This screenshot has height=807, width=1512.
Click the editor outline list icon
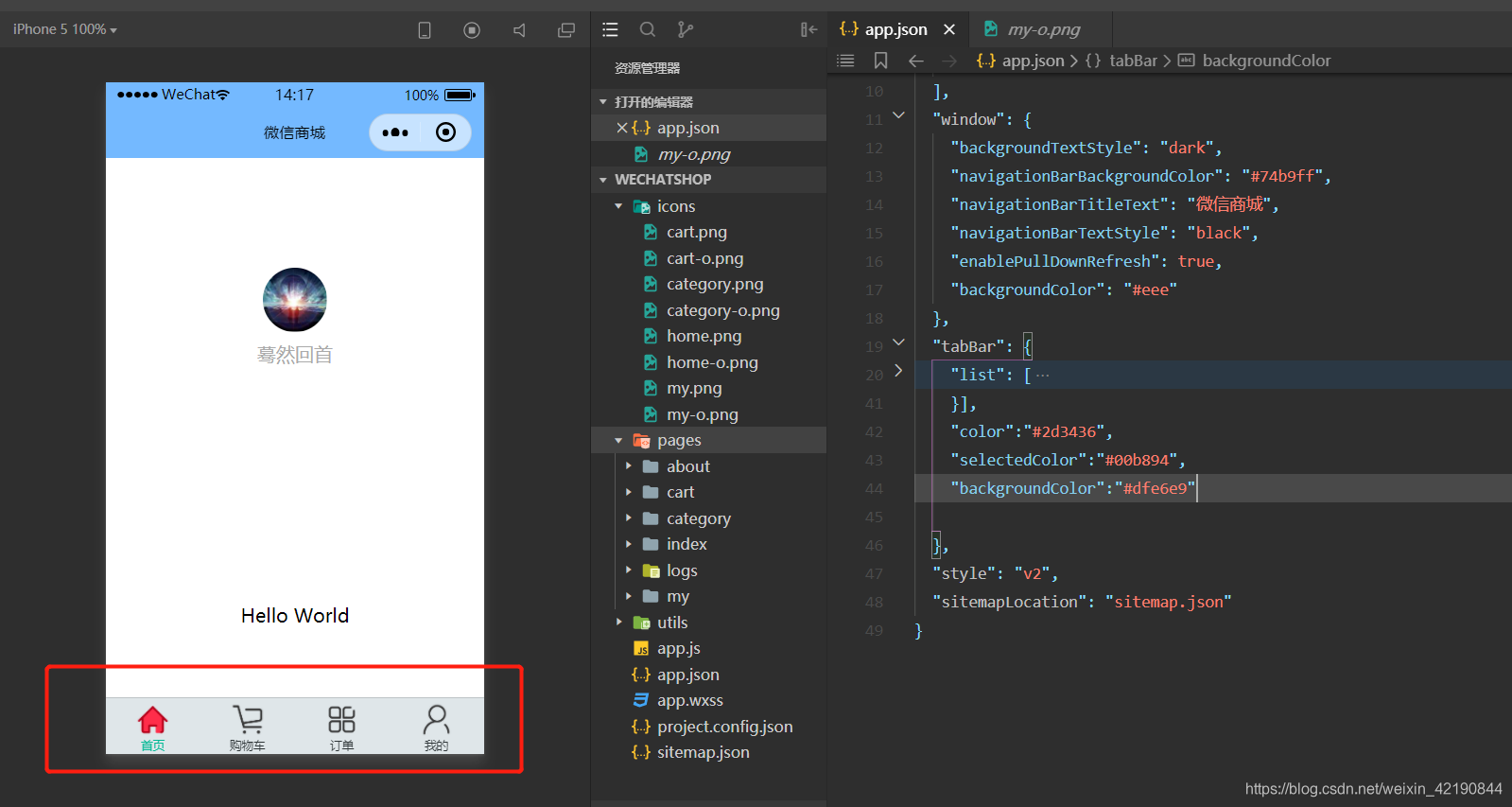click(x=845, y=61)
